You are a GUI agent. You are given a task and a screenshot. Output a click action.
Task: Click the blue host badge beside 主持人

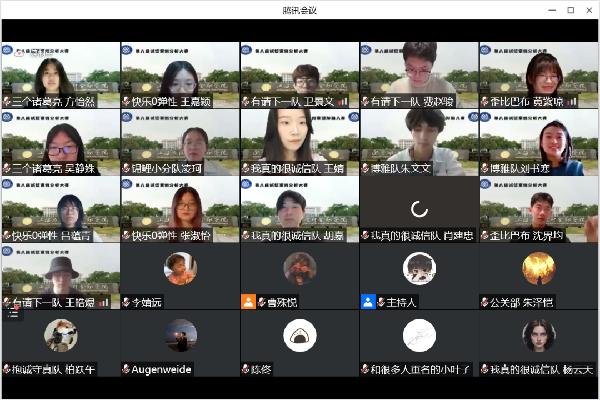368,301
